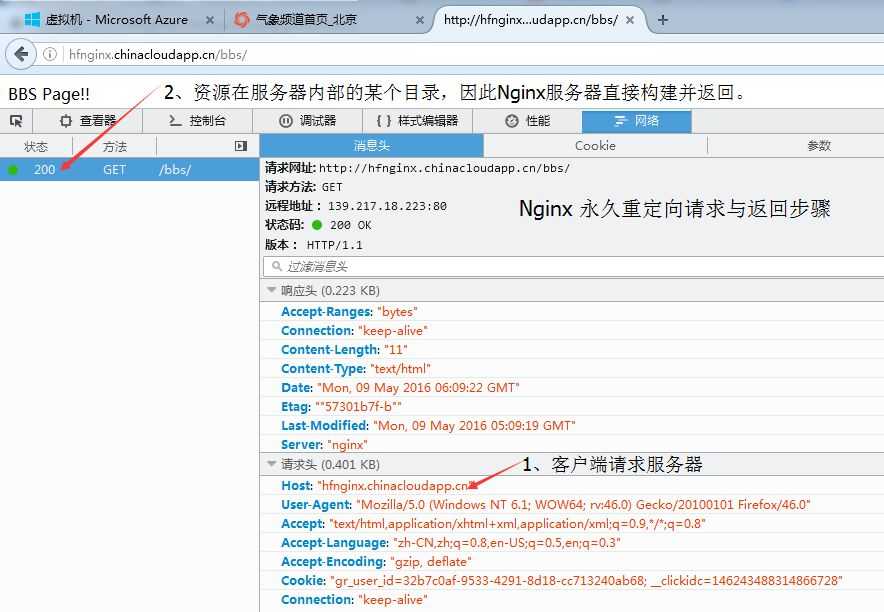The width and height of the screenshot is (884, 612).
Task: Collapse the 请求头 section triangle
Action: tap(271, 464)
